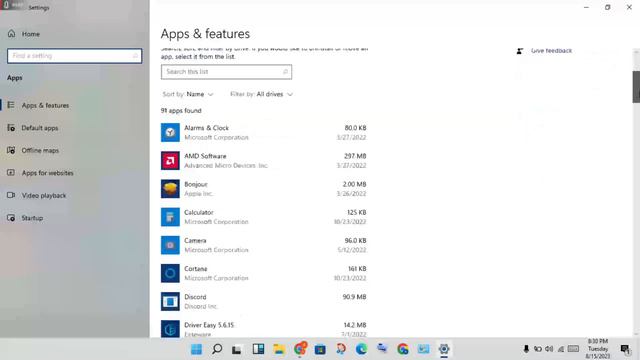Click the Find a setting search box

(74, 56)
